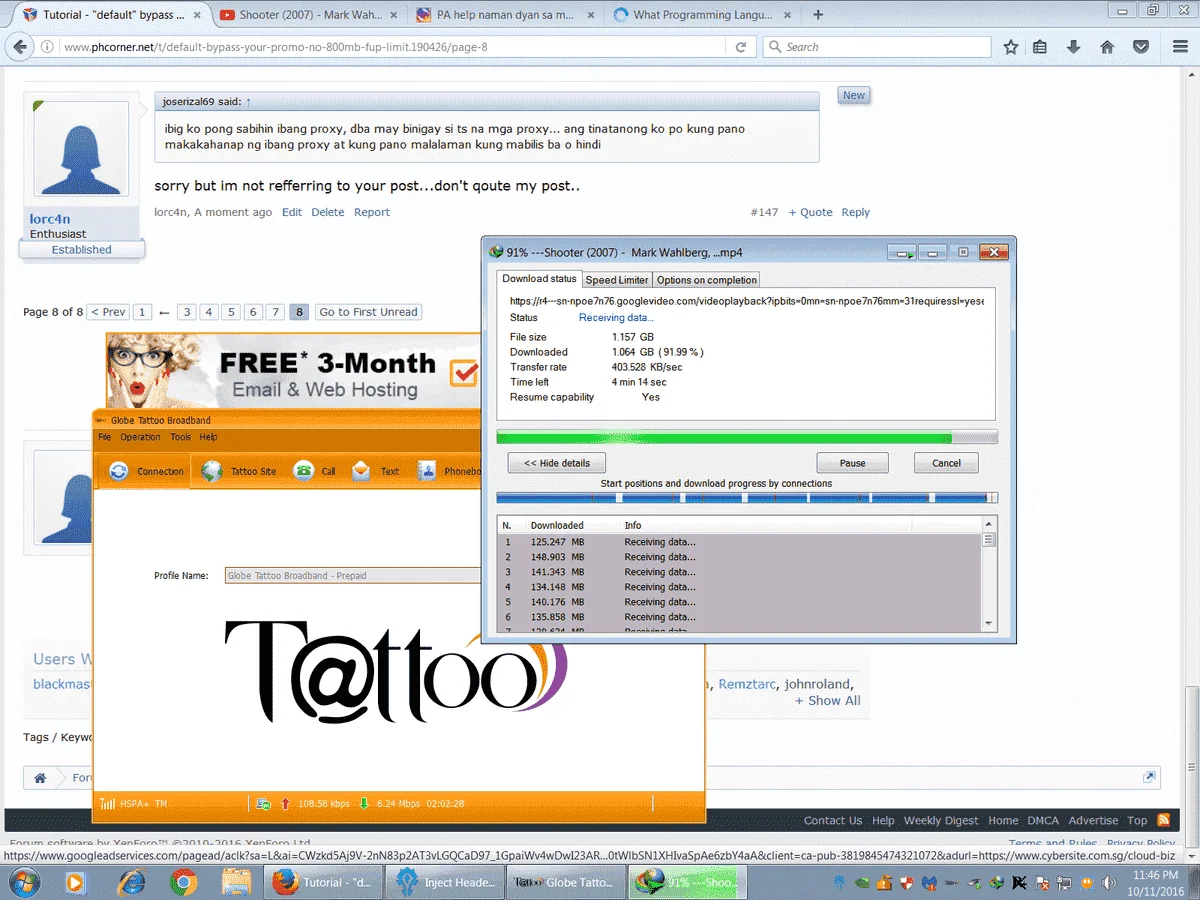This screenshot has width=1200, height=900.
Task: Launch Windows Media Player from taskbar
Action: [x=75, y=882]
